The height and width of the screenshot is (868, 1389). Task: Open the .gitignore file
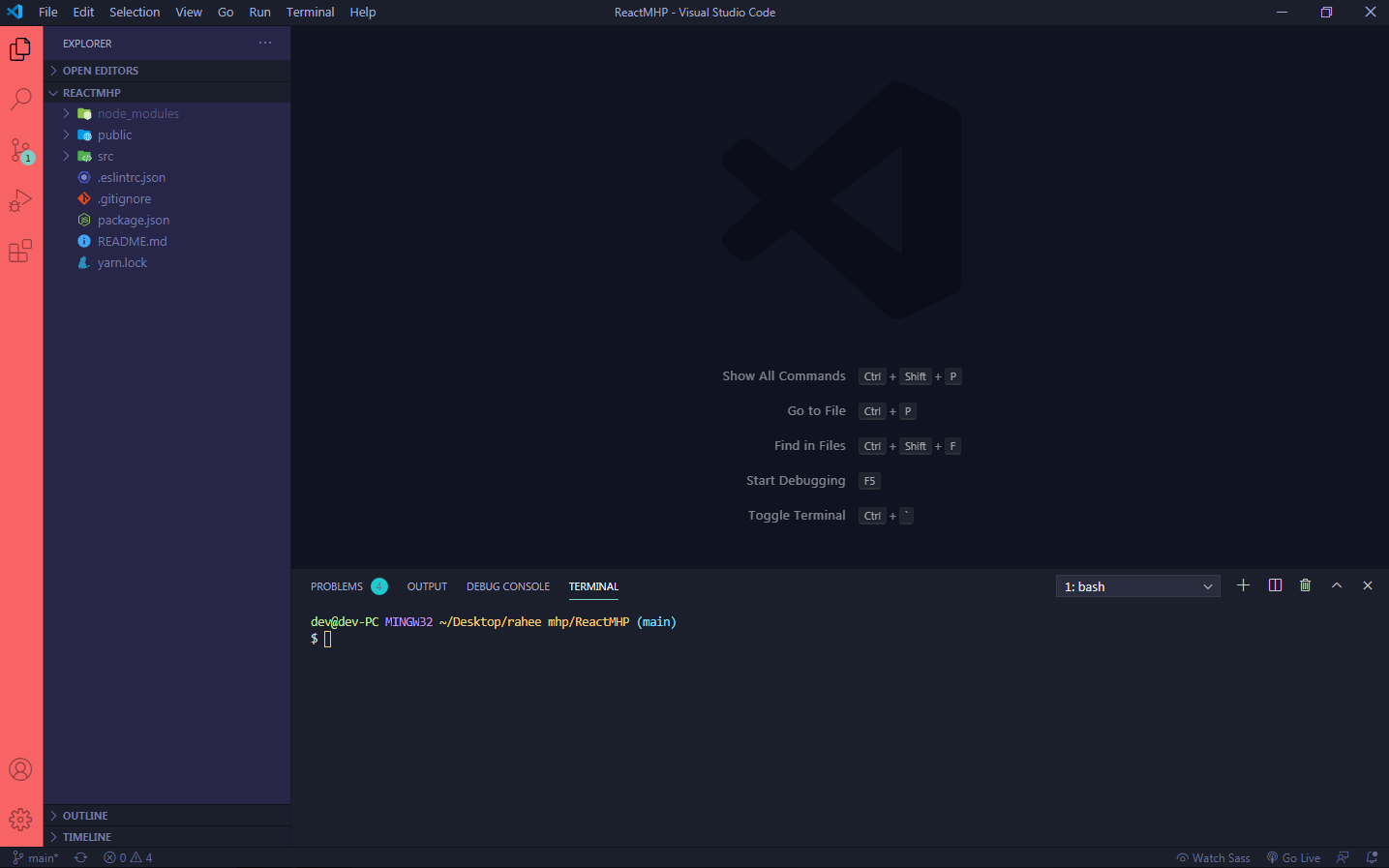click(166, 198)
